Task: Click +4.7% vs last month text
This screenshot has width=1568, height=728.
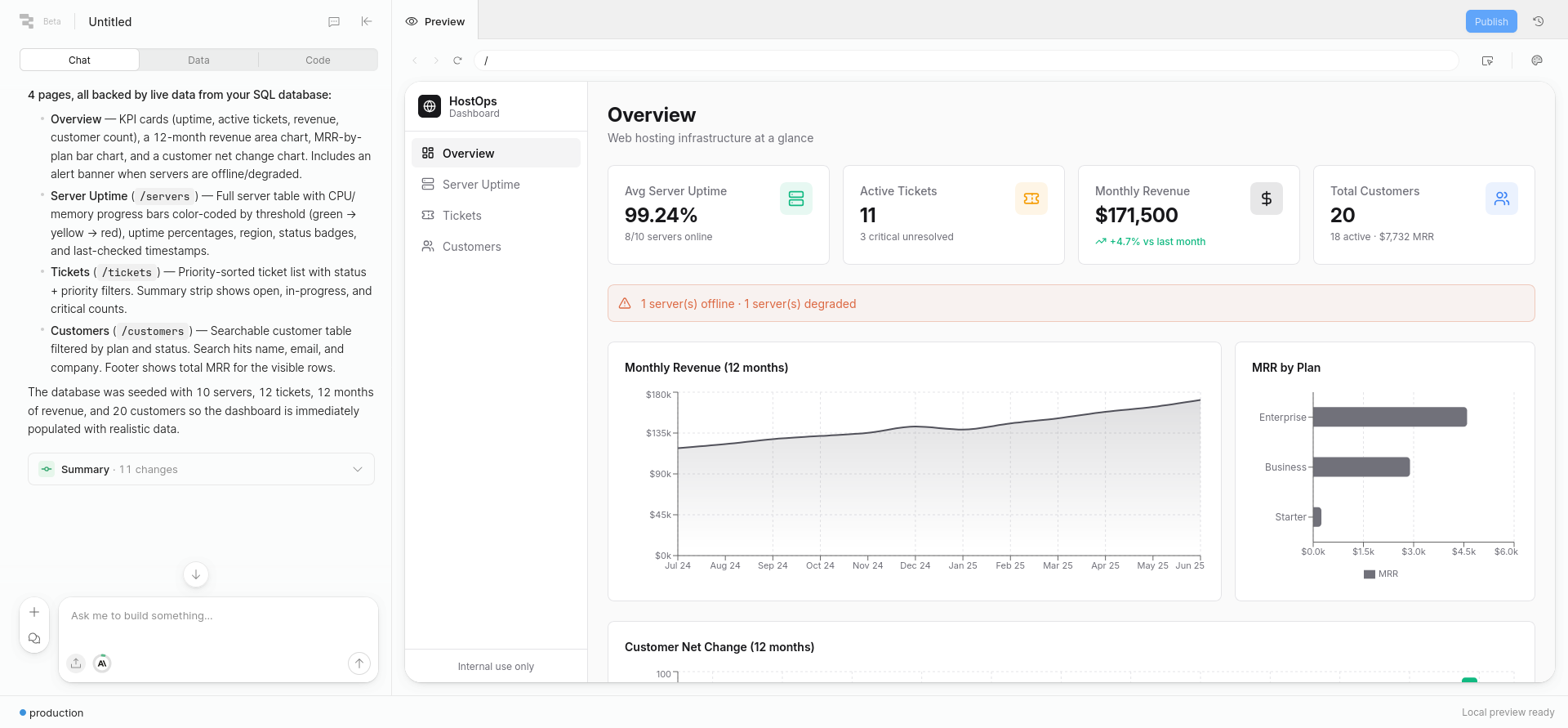Action: 1157,242
